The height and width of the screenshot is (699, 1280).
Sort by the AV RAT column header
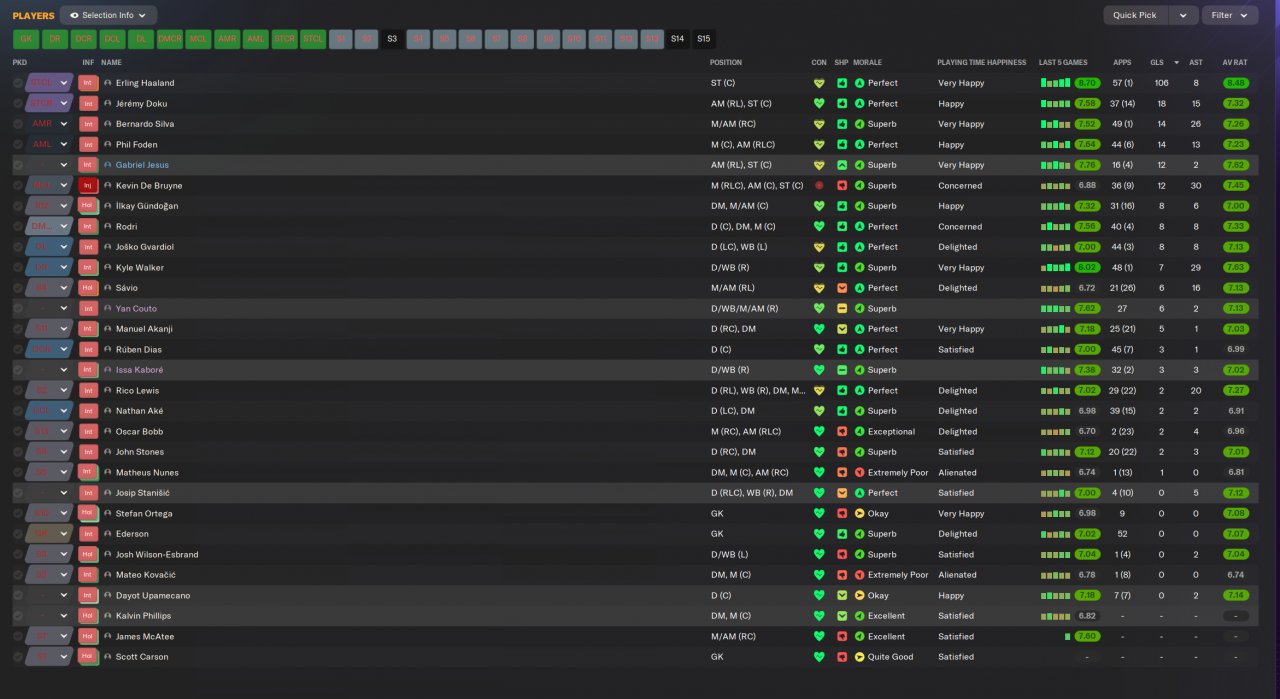click(x=1234, y=62)
